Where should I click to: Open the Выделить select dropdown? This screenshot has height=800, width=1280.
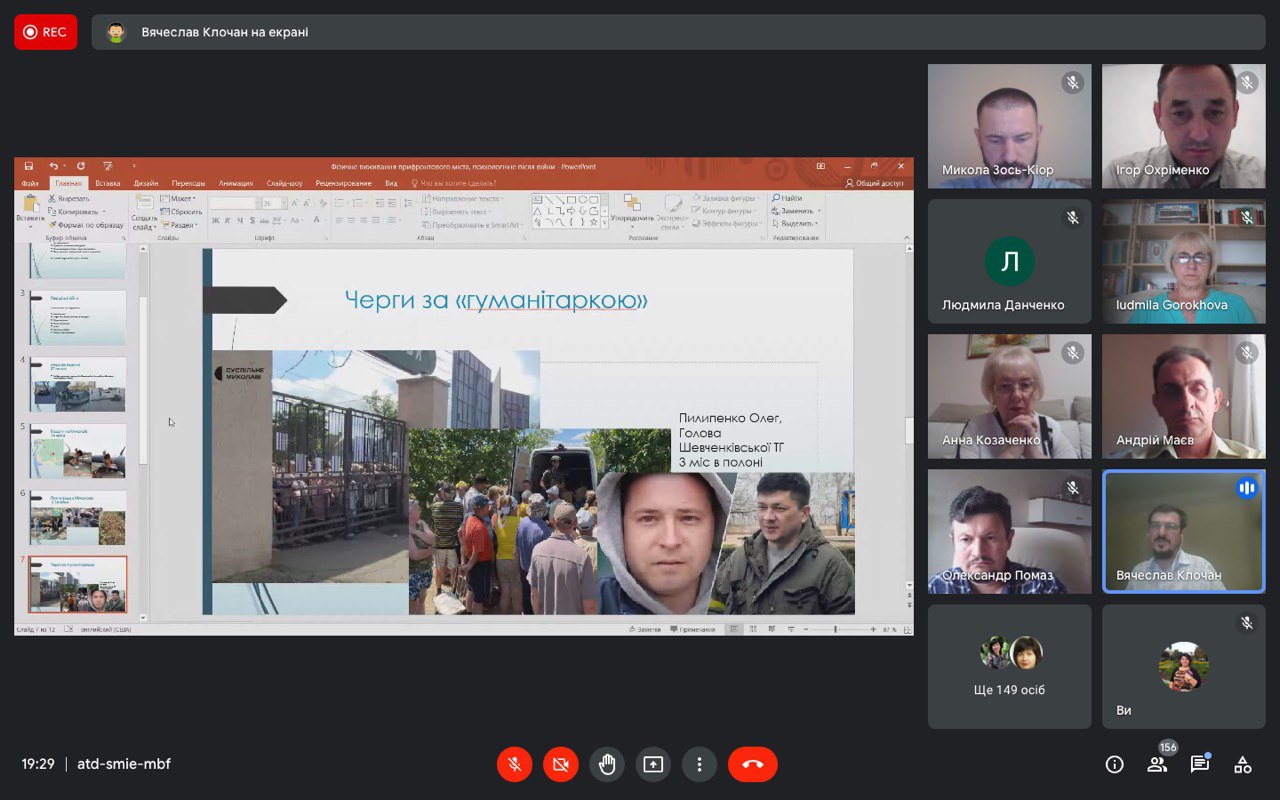pyautogui.click(x=796, y=224)
